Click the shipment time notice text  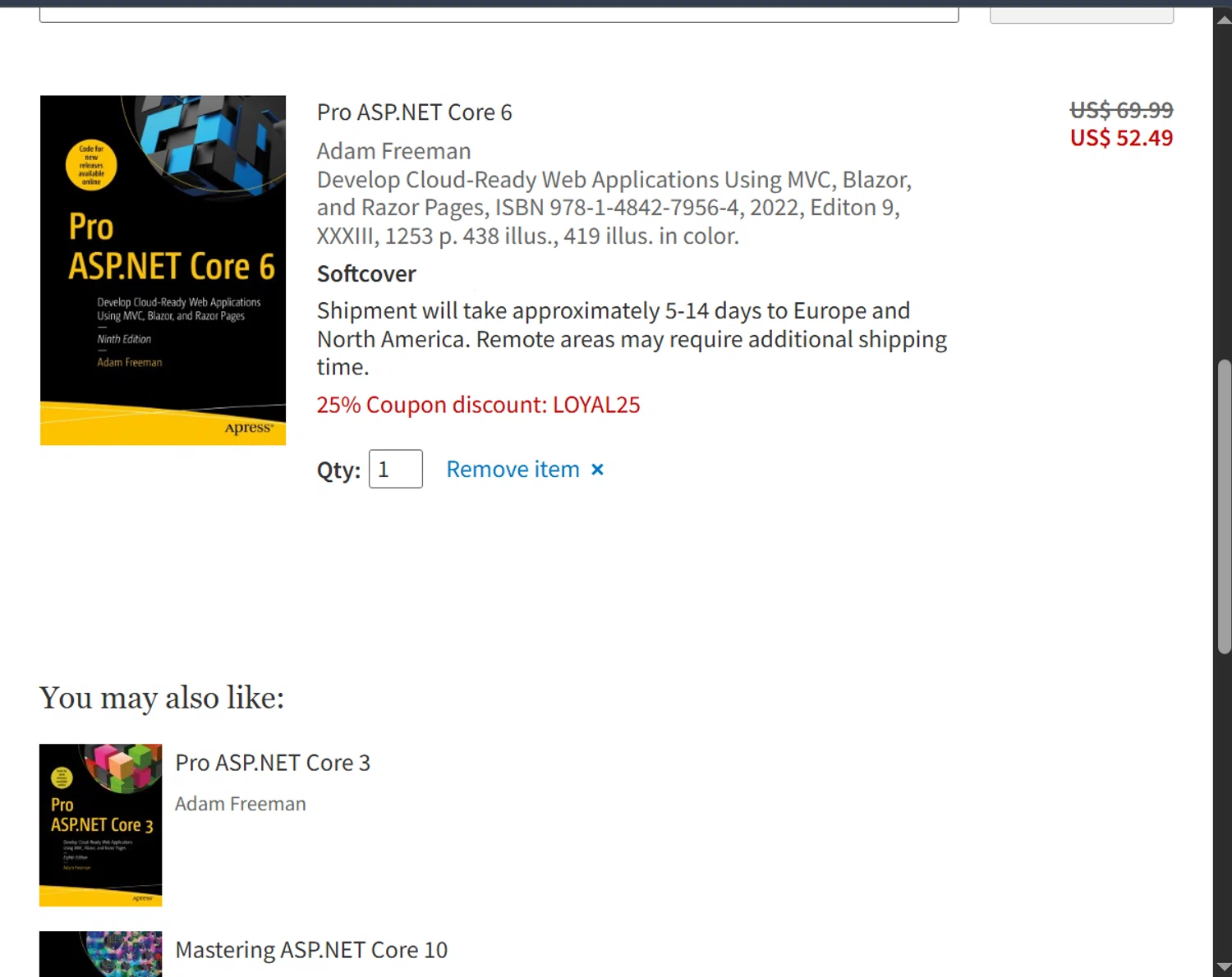pyautogui.click(x=632, y=339)
